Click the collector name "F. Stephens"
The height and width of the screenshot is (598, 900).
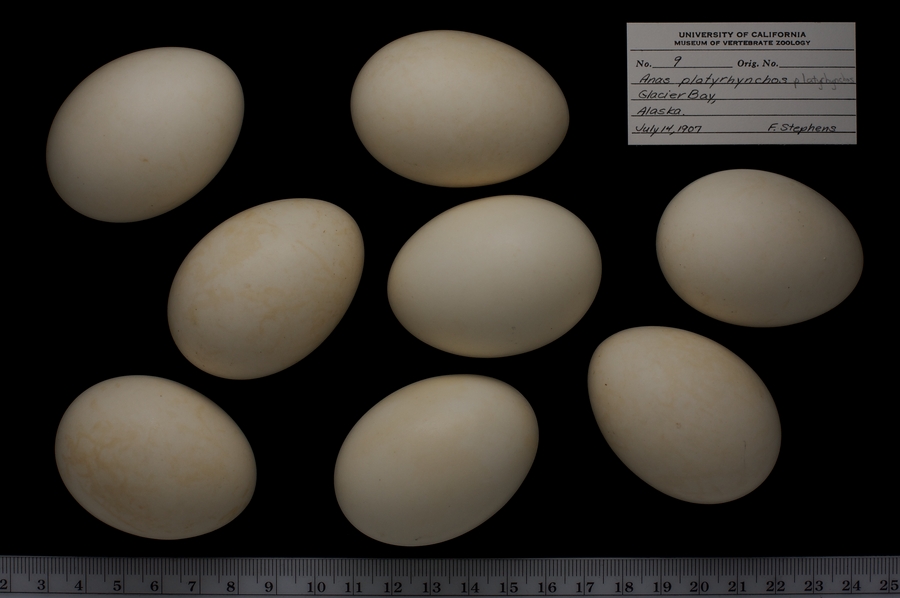[x=802, y=127]
